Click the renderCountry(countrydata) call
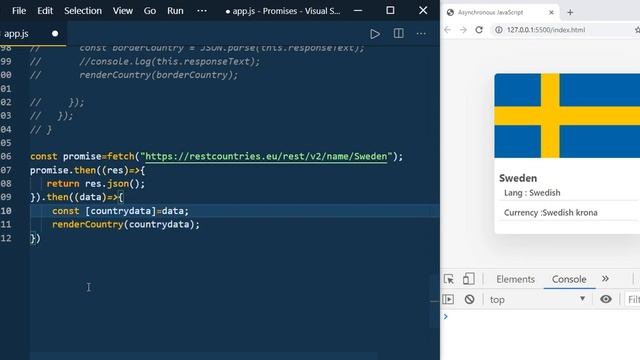The image size is (640, 360). pyautogui.click(x=126, y=224)
